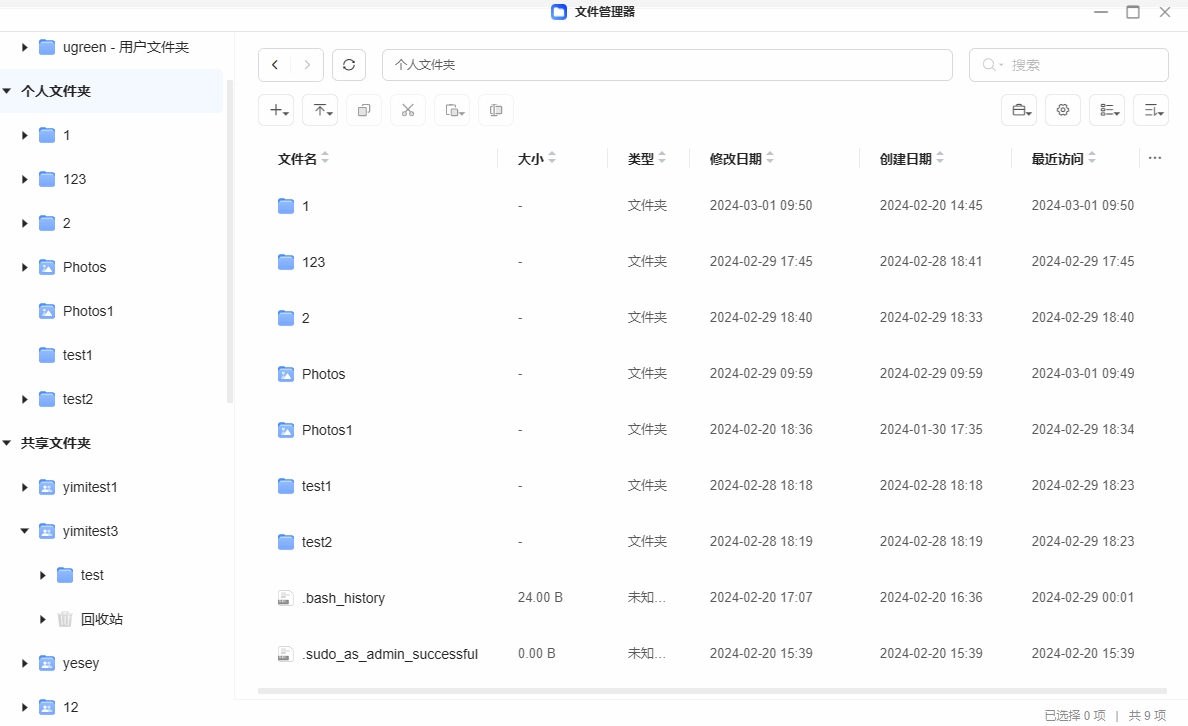The width and height of the screenshot is (1188, 726).
Task: Collapse the yimitest3 shared folder
Action: coord(25,530)
